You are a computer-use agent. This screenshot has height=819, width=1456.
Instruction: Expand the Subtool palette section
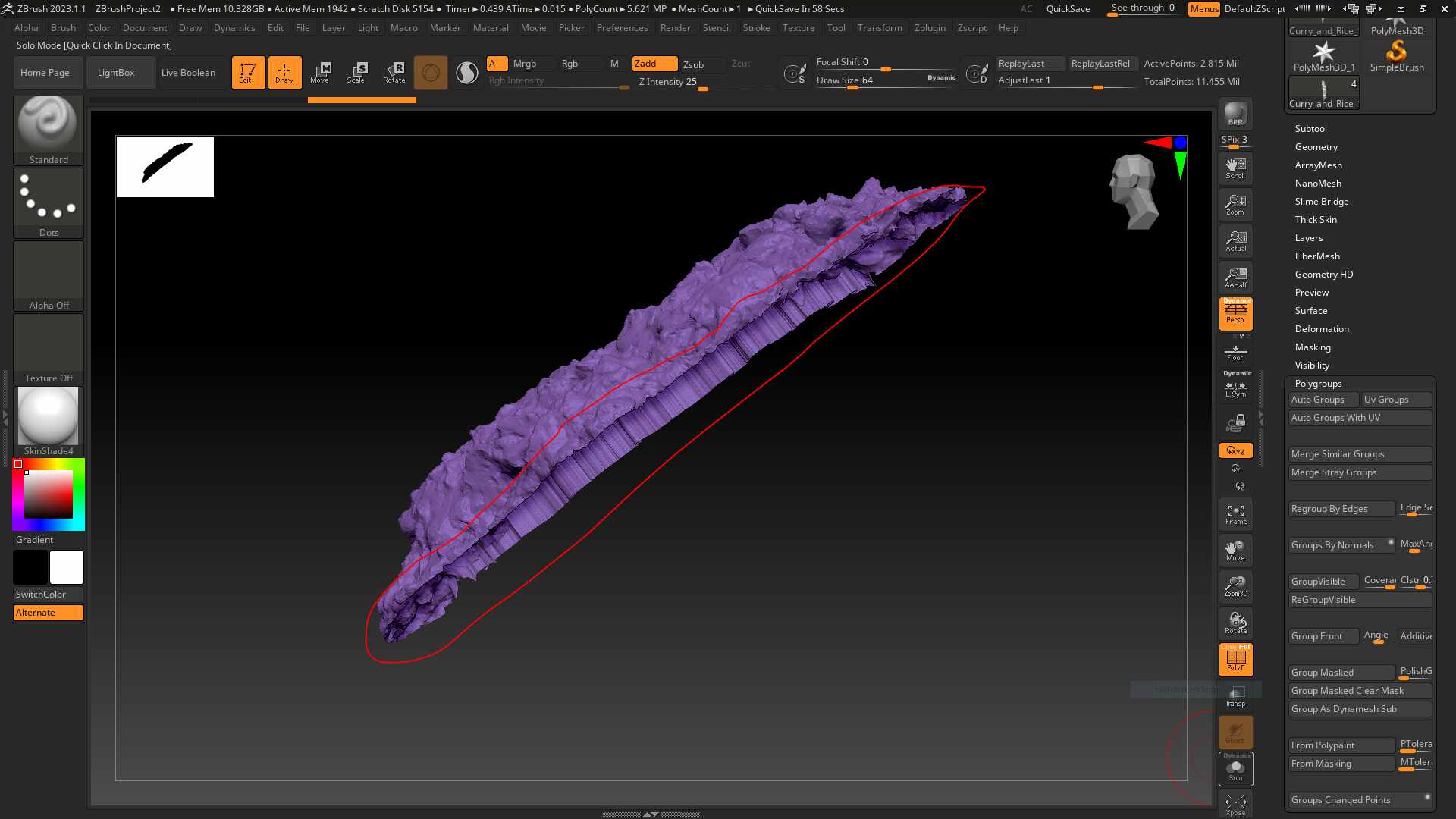click(1310, 129)
